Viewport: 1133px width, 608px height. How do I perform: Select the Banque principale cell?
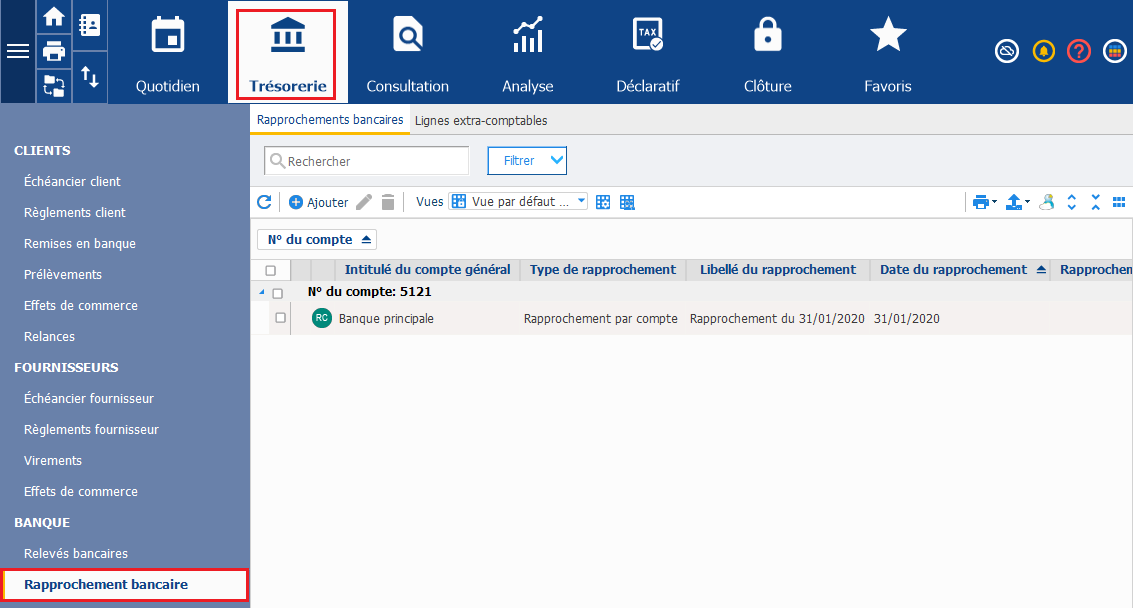(x=386, y=319)
